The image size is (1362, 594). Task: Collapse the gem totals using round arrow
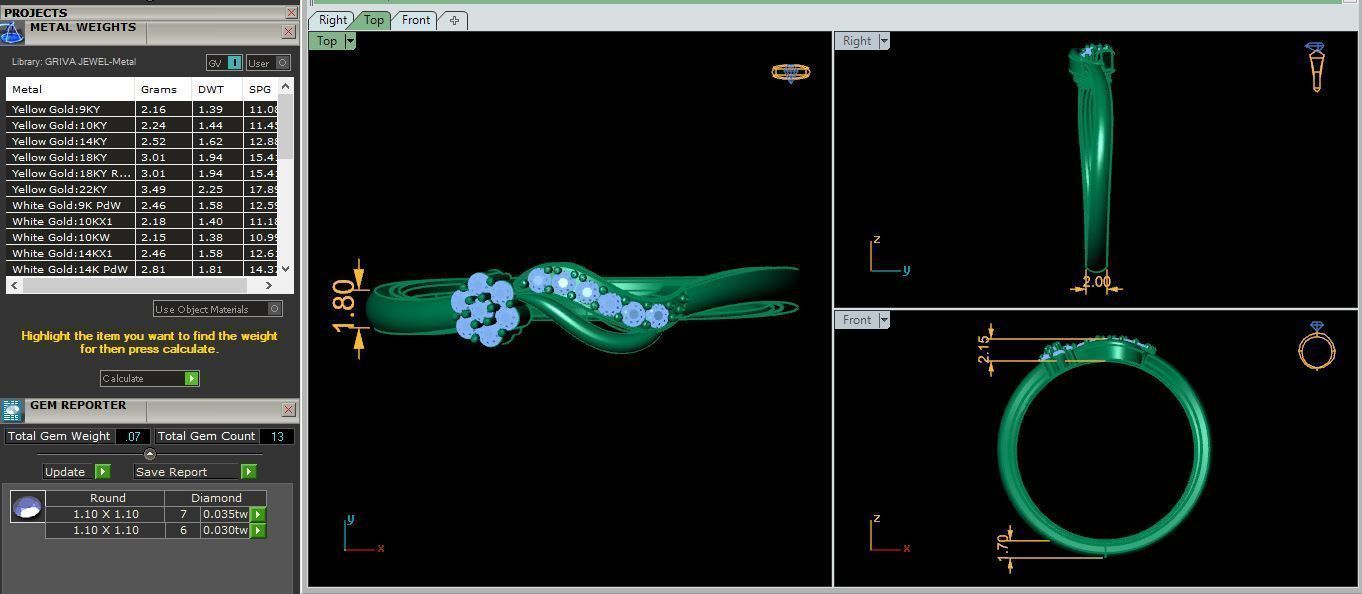click(x=150, y=454)
